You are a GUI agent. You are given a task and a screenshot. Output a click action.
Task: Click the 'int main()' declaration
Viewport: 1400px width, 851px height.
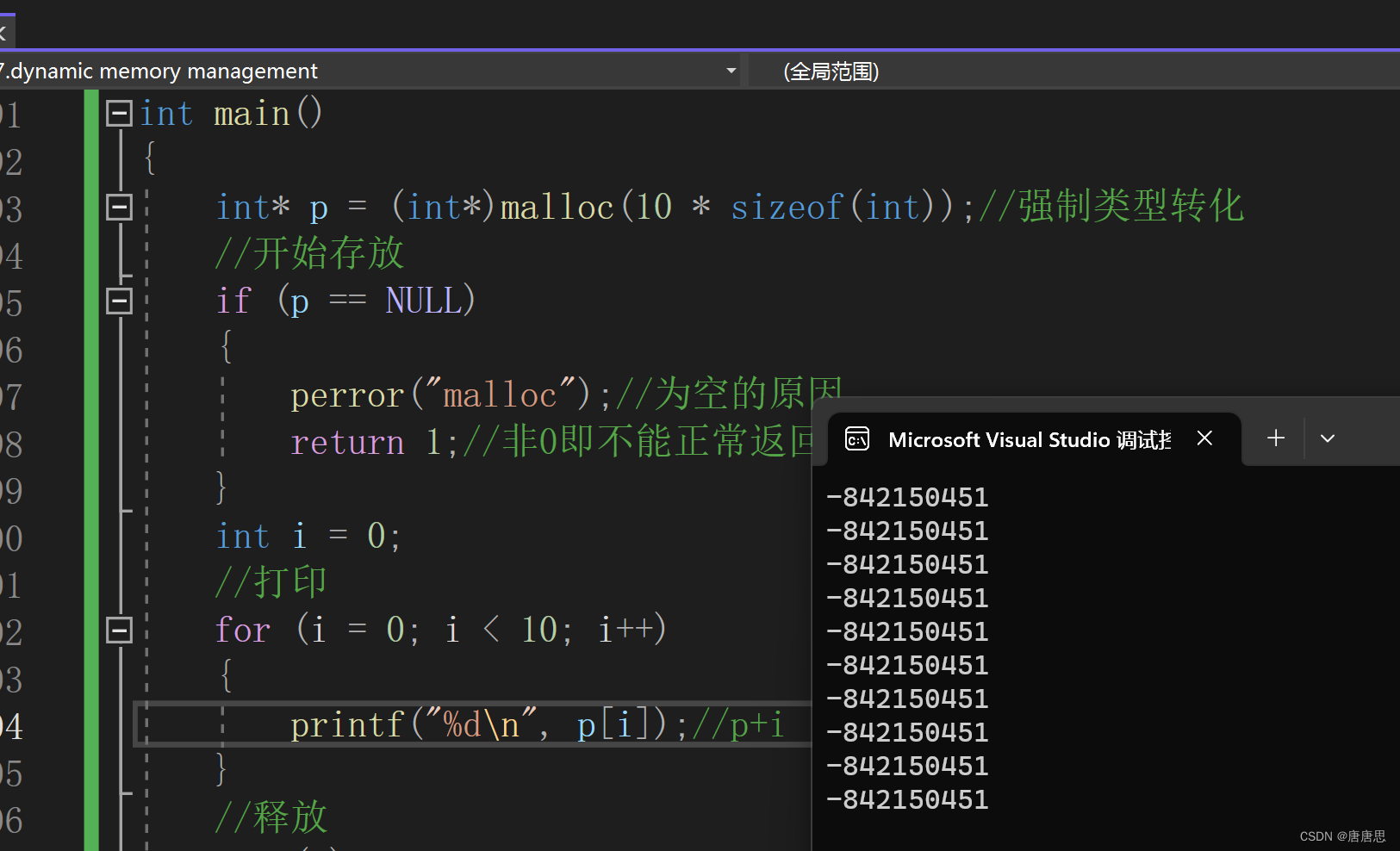point(231,113)
